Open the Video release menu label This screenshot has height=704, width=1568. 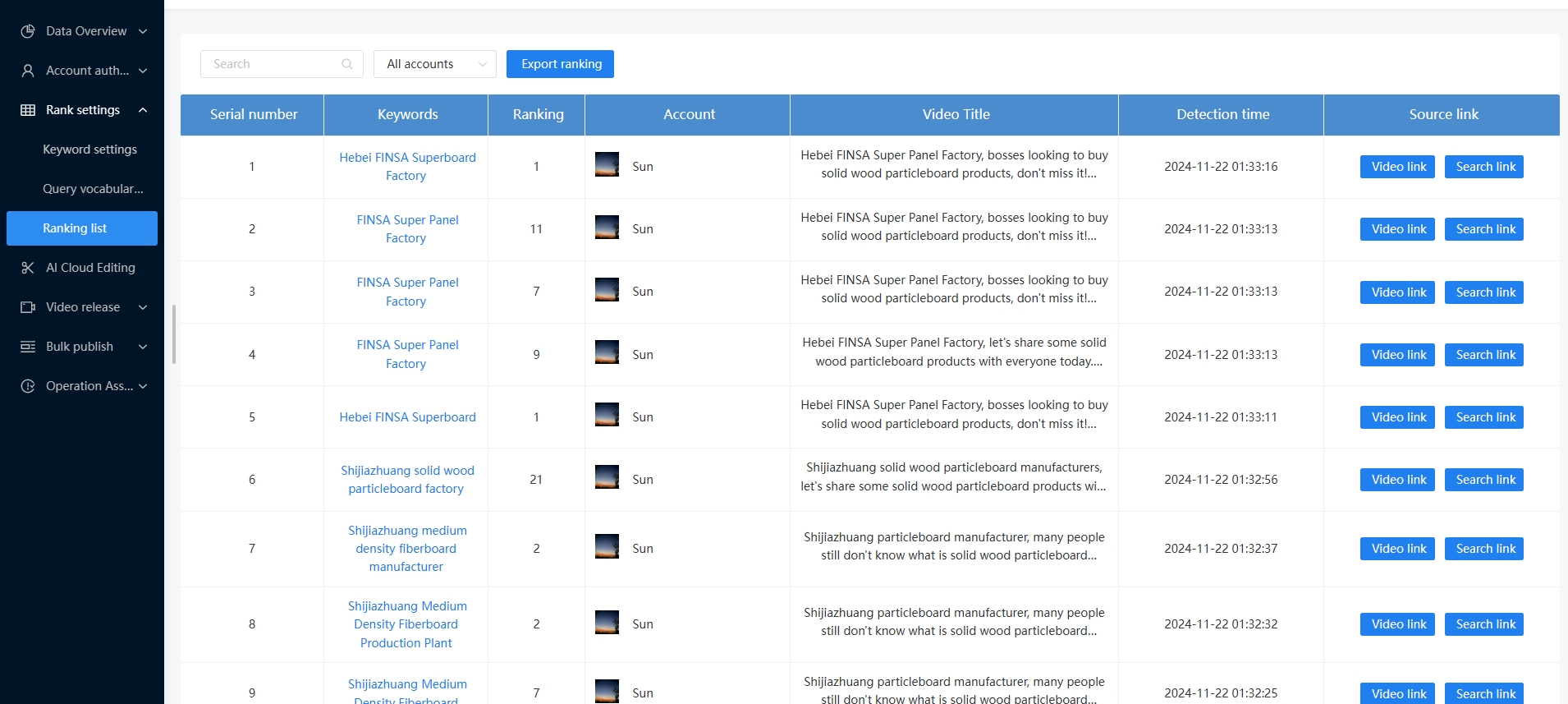click(83, 307)
